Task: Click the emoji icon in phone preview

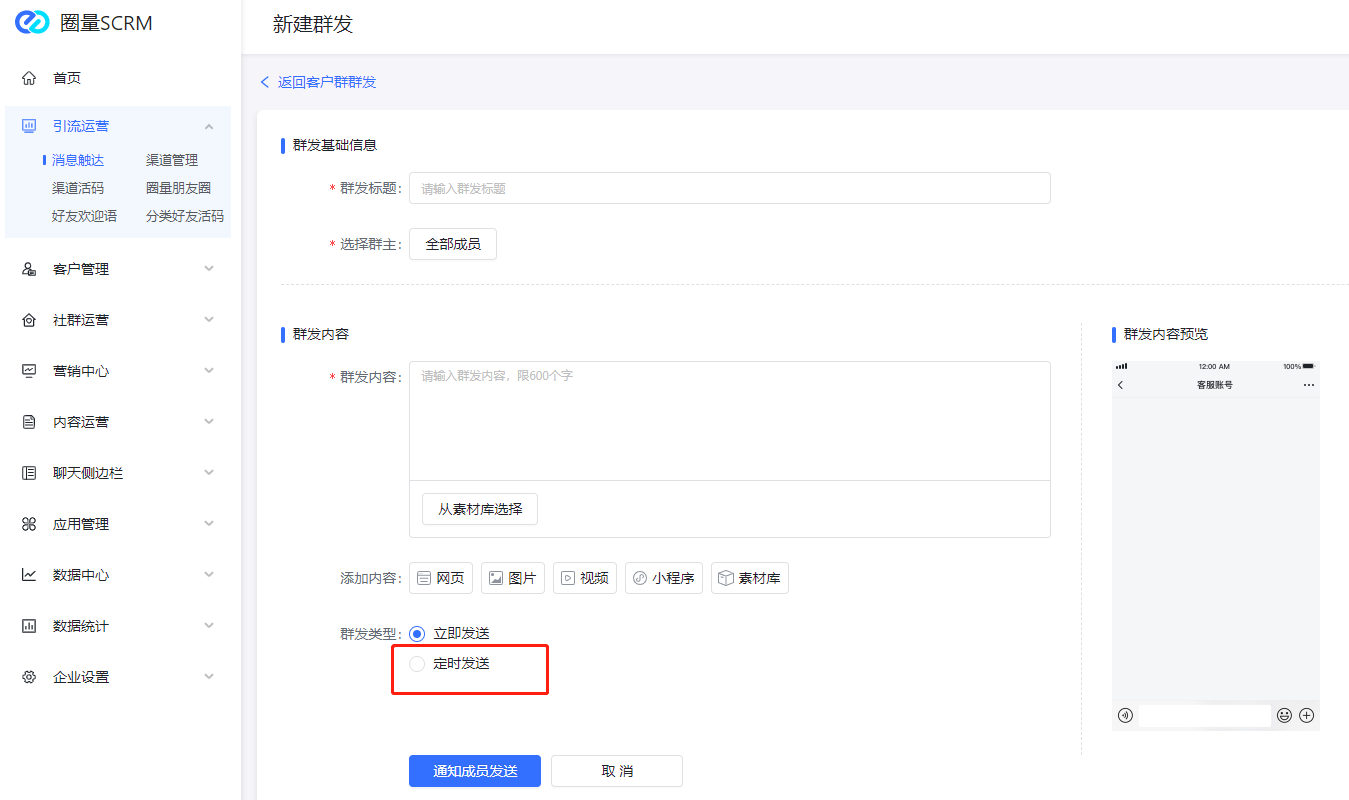Action: pyautogui.click(x=1284, y=715)
